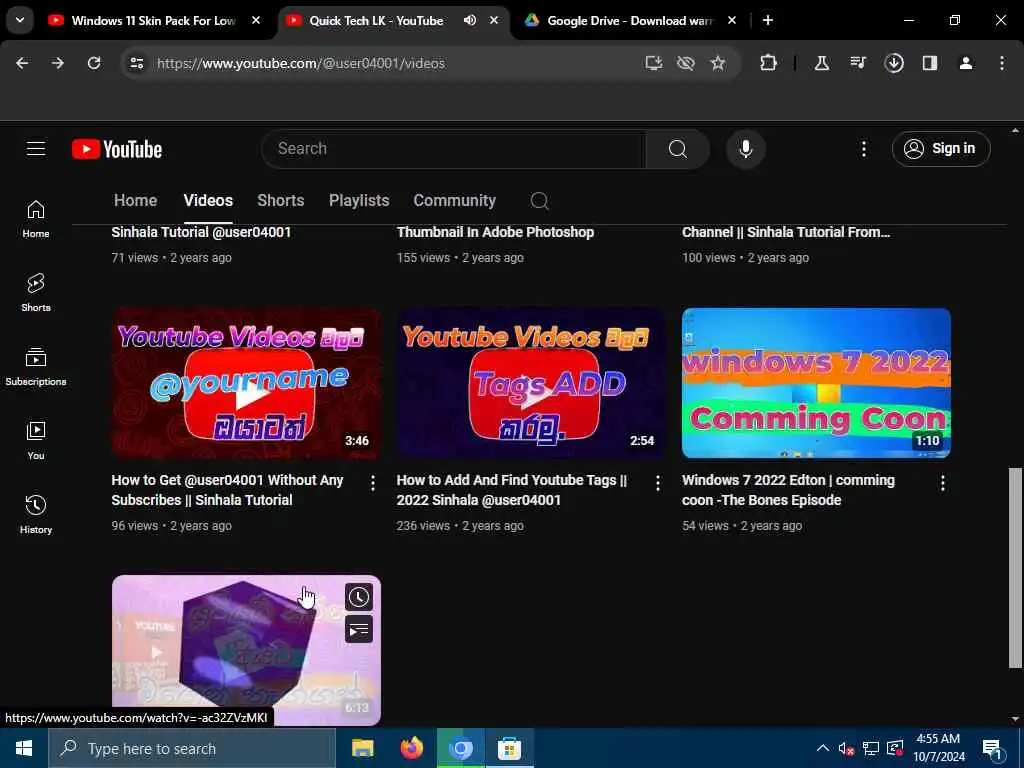1024x768 pixels.
Task: Open the @yourname 3:46 video thumbnail
Action: (x=246, y=383)
